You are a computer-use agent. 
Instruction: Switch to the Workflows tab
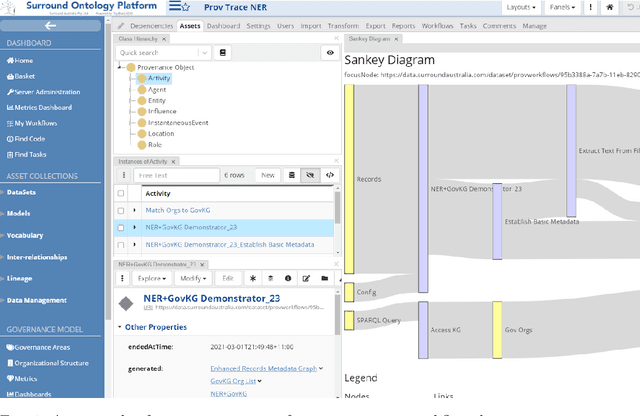point(434,25)
